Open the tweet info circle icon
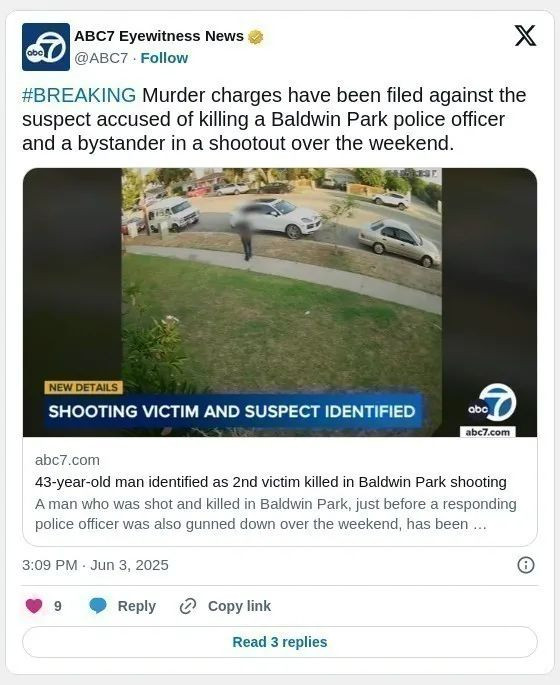Viewport: 560px width, 685px height. tap(525, 565)
